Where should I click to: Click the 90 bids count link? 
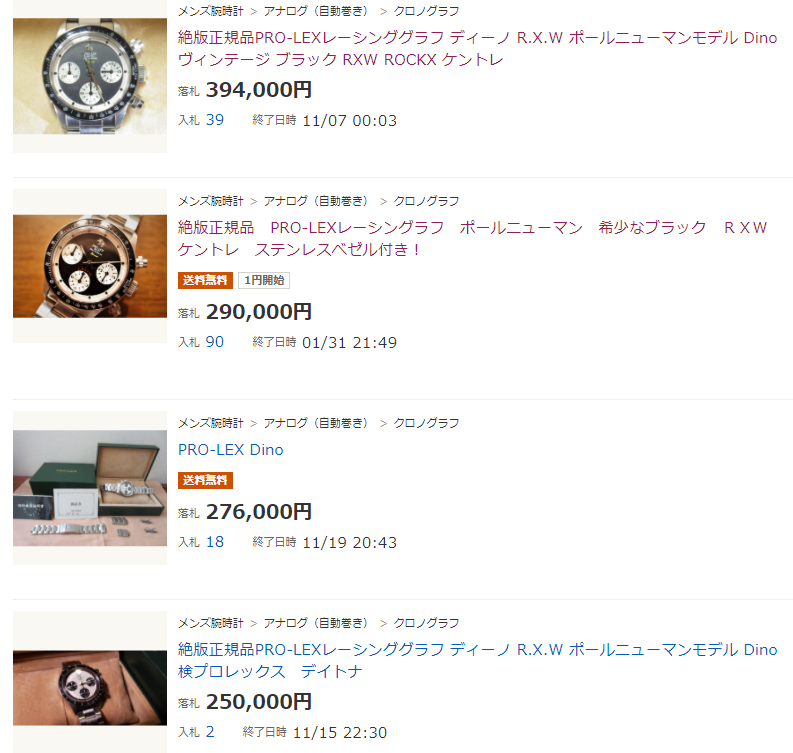pos(214,342)
